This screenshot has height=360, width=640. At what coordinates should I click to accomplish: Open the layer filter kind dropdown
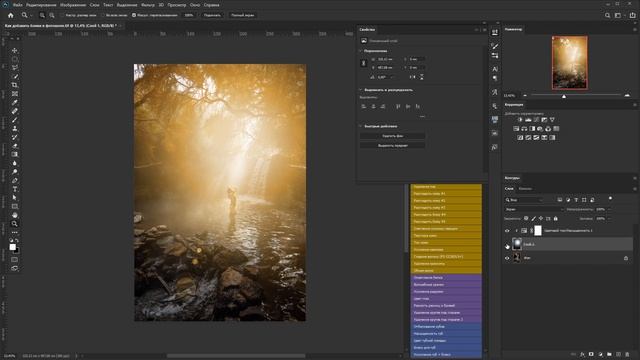pyautogui.click(x=524, y=200)
